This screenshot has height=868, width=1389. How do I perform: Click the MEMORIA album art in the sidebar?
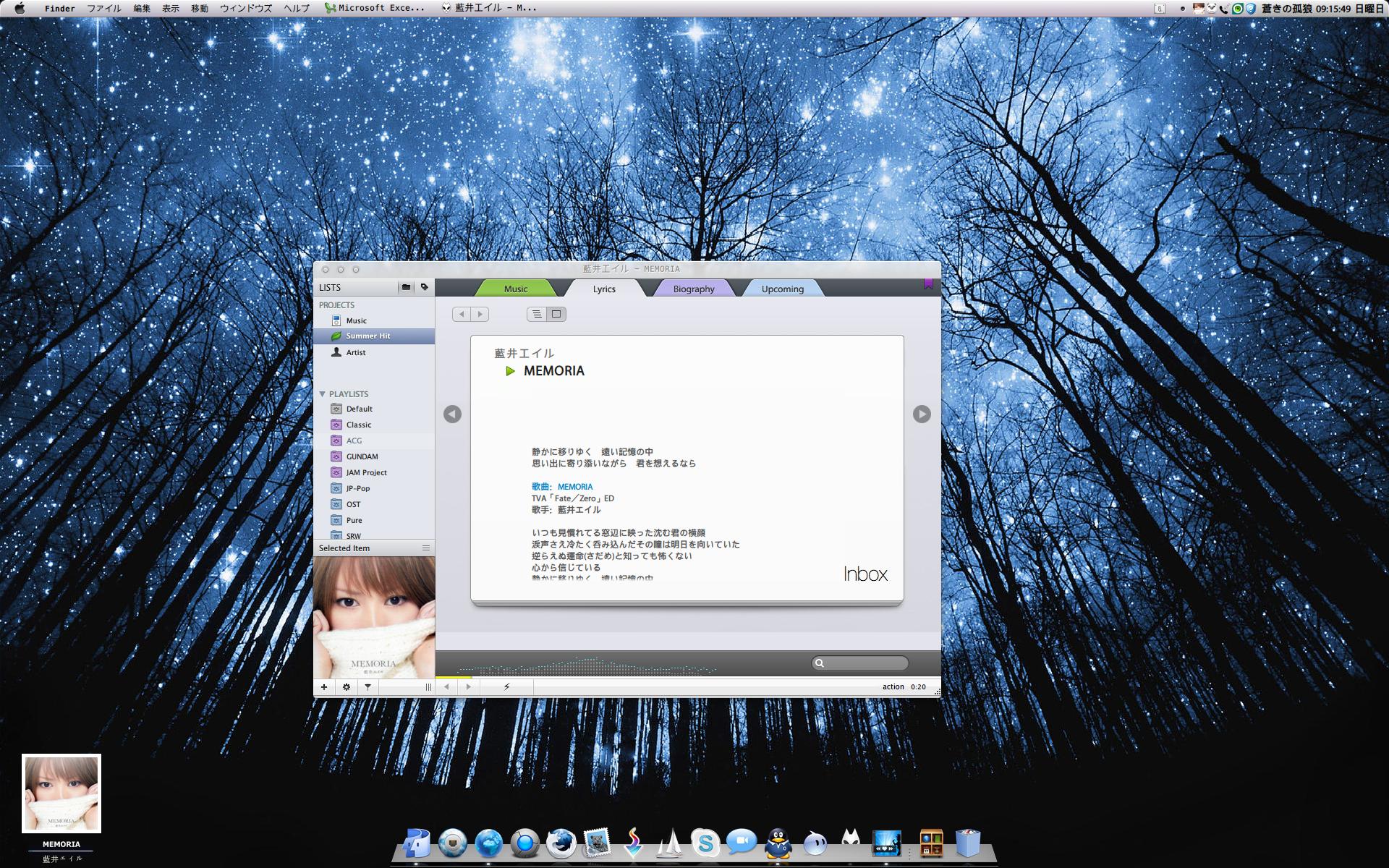click(374, 617)
